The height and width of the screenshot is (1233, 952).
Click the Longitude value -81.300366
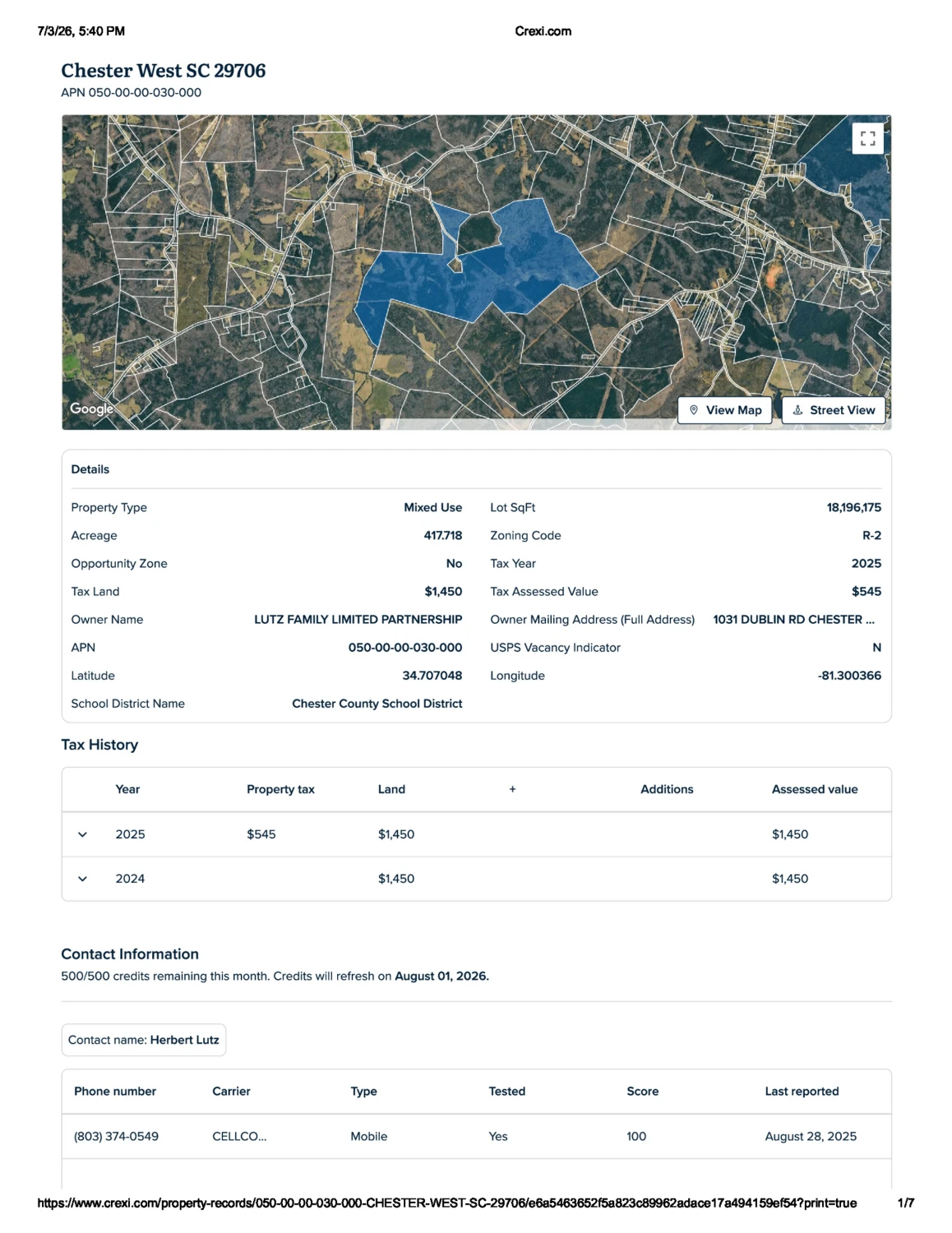849,675
